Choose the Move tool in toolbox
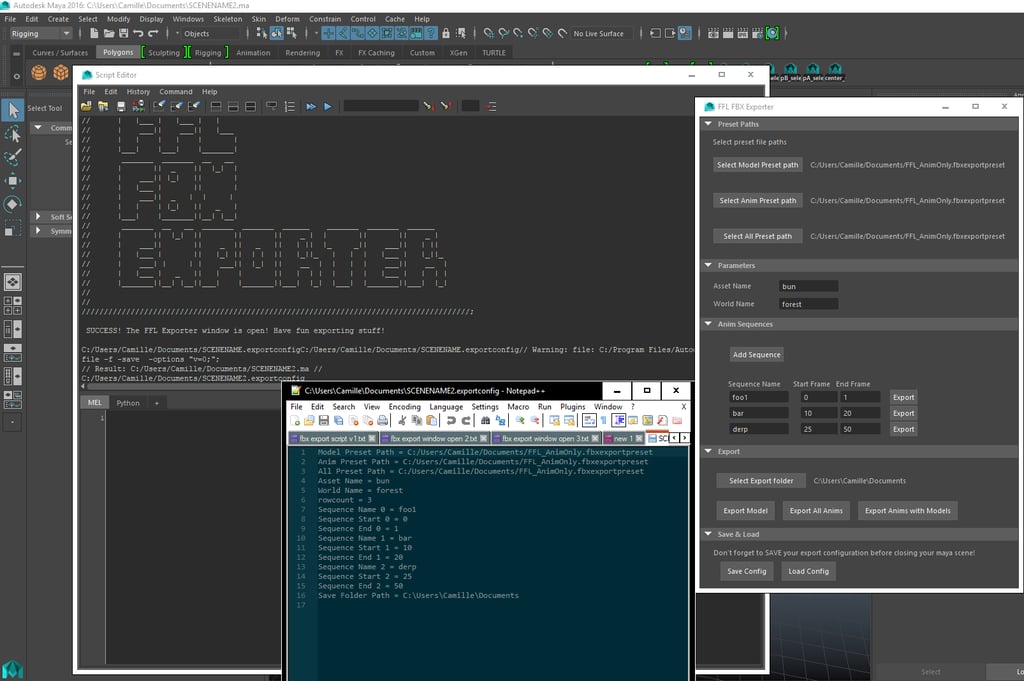1024x681 pixels. pos(13,181)
